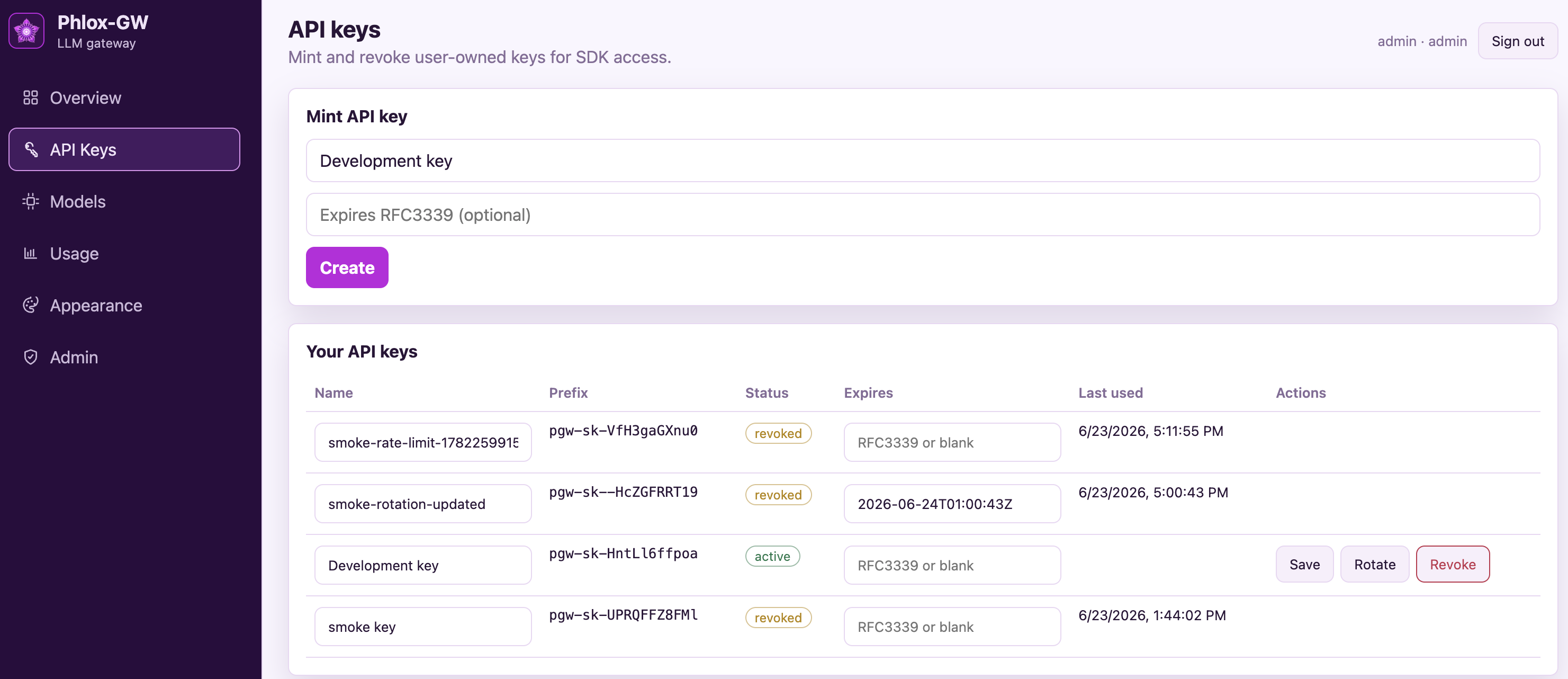This screenshot has height=679, width=1568.
Task: Click expires field of Development key row
Action: click(x=952, y=565)
